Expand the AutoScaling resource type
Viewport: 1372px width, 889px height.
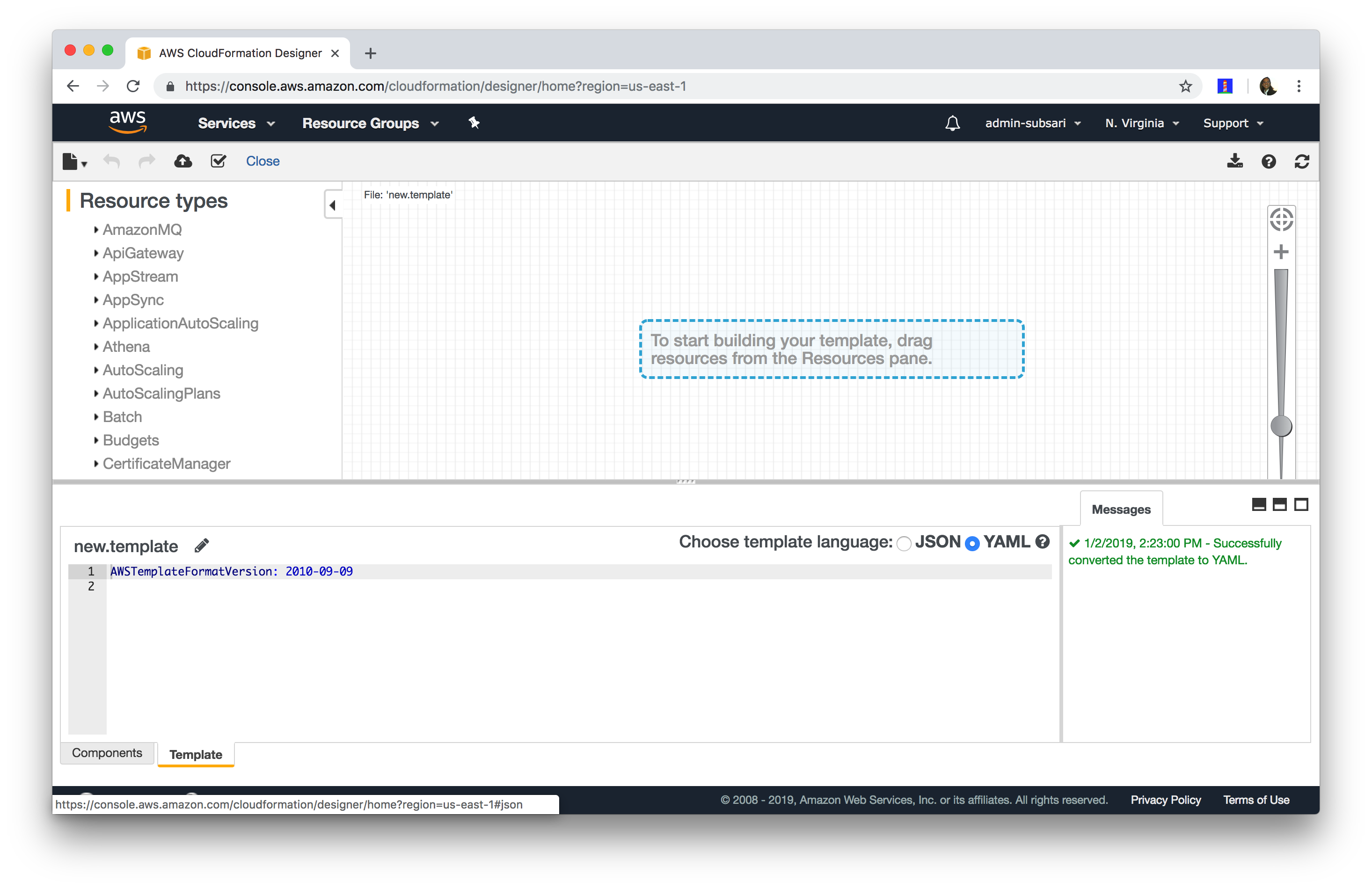(142, 370)
